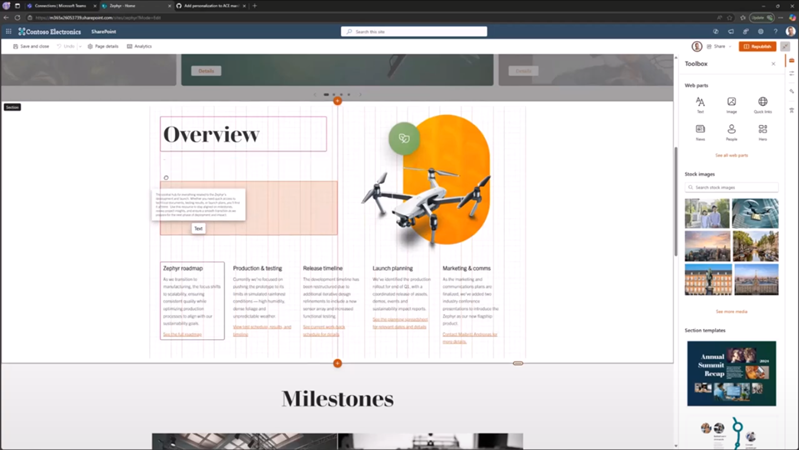Open a new browser tab

pos(255,6)
